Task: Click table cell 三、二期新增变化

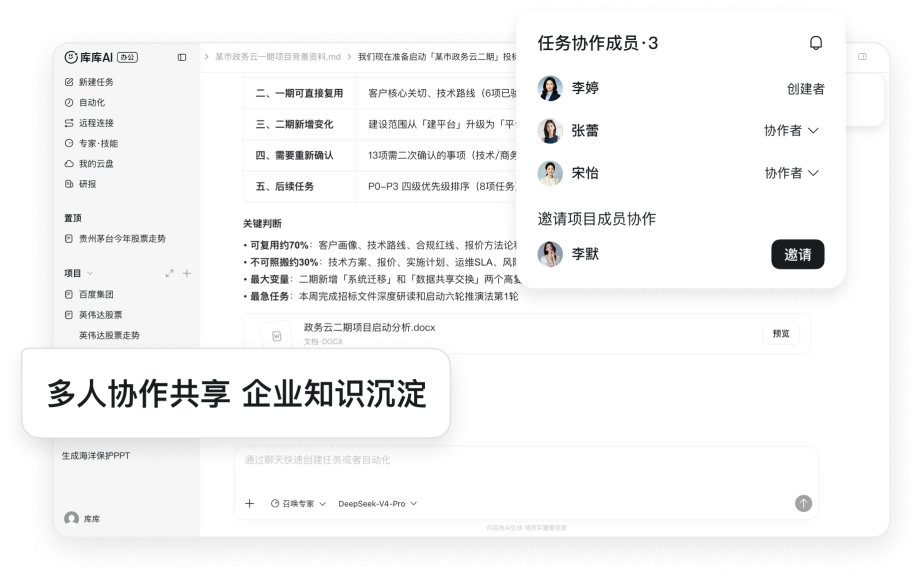Action: coord(299,124)
